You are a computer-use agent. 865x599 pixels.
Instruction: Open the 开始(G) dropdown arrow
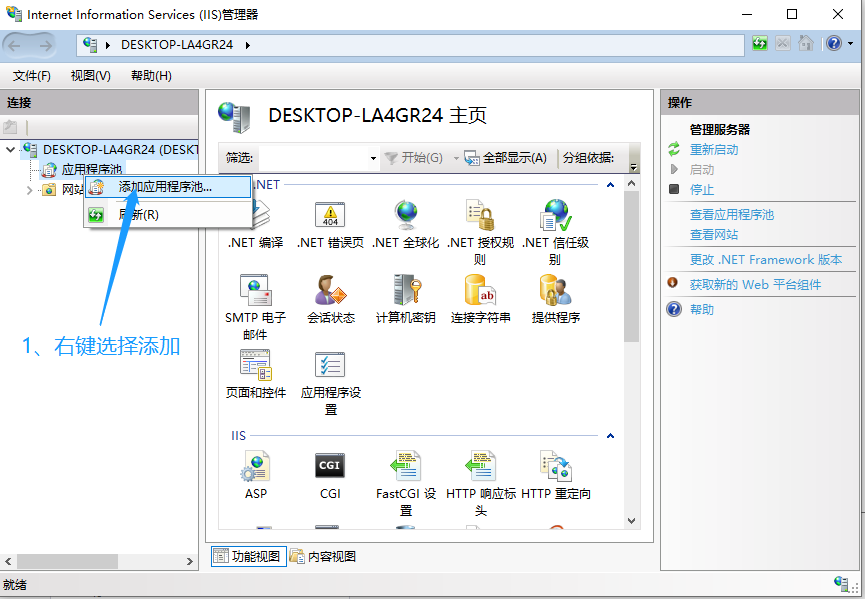[x=456, y=158]
